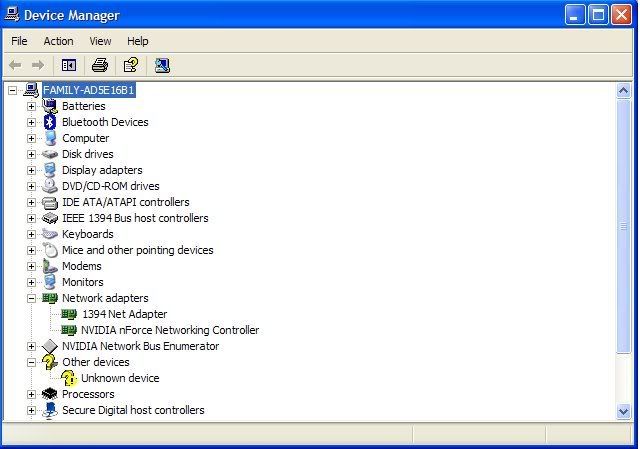Select the Mice and other pointing devices label
Image resolution: width=640 pixels, height=449 pixels.
[138, 250]
